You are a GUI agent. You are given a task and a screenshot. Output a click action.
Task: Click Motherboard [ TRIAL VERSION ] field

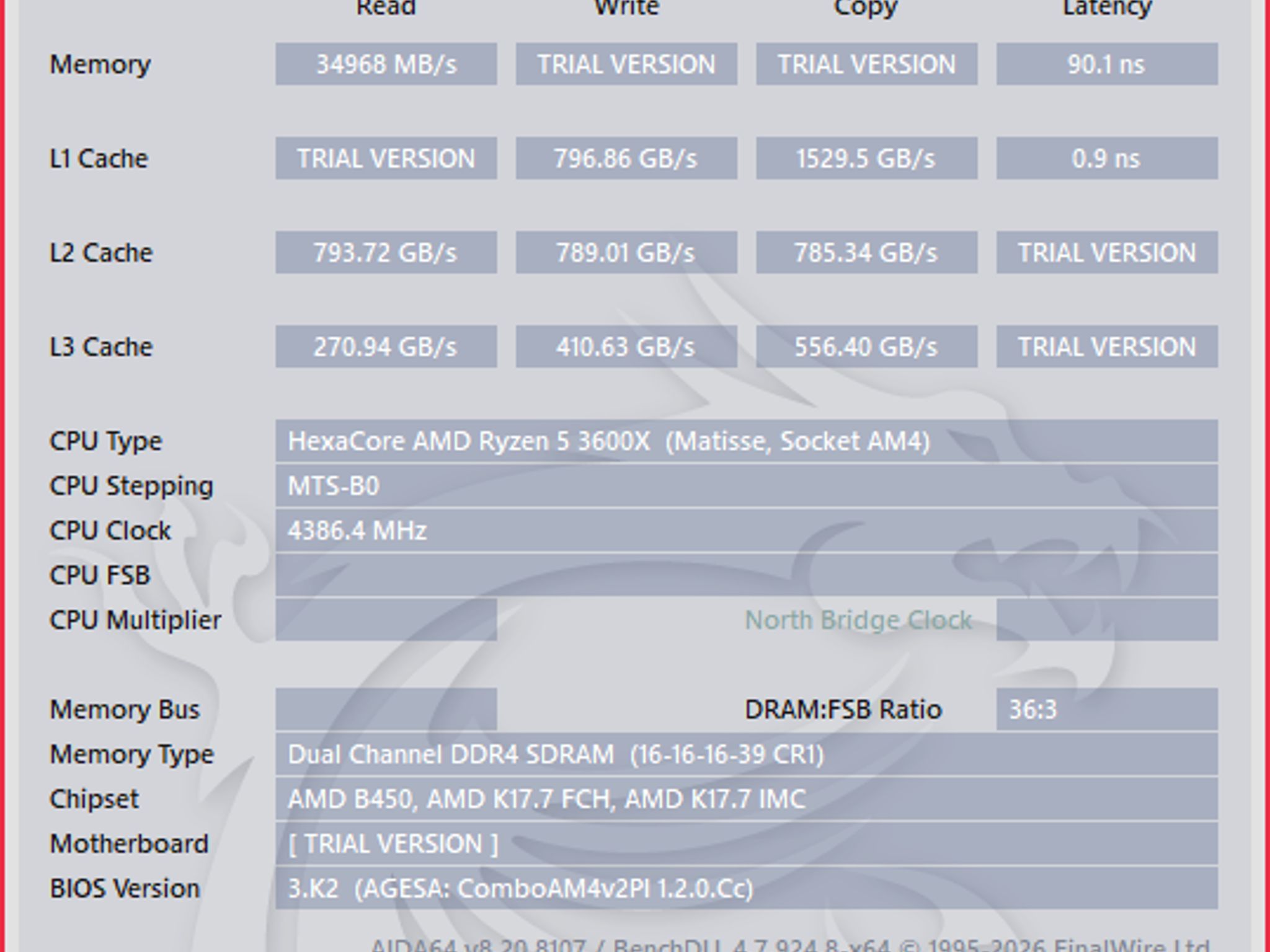pos(747,844)
